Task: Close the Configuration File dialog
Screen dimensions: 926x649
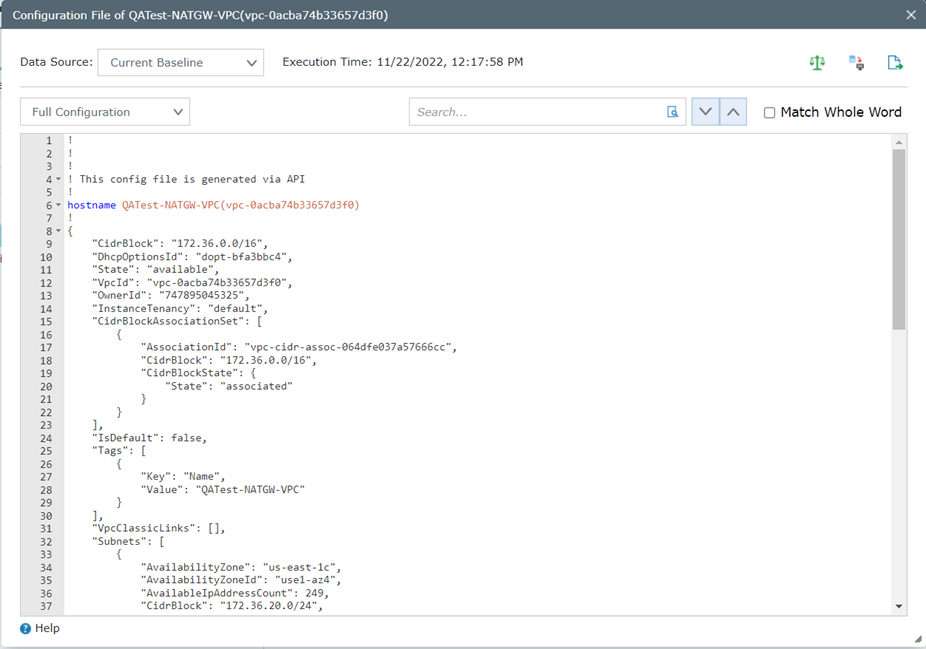Action: point(910,15)
